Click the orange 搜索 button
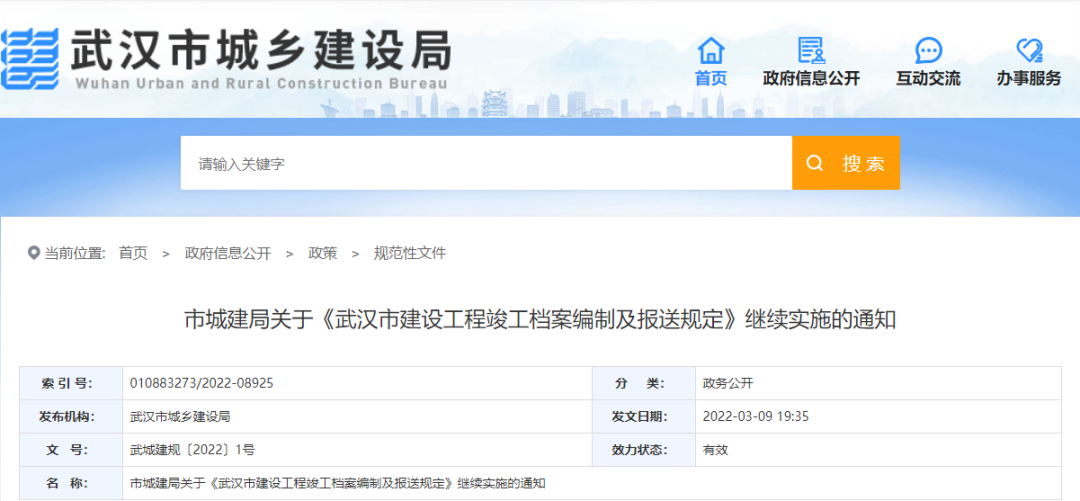 [x=846, y=163]
